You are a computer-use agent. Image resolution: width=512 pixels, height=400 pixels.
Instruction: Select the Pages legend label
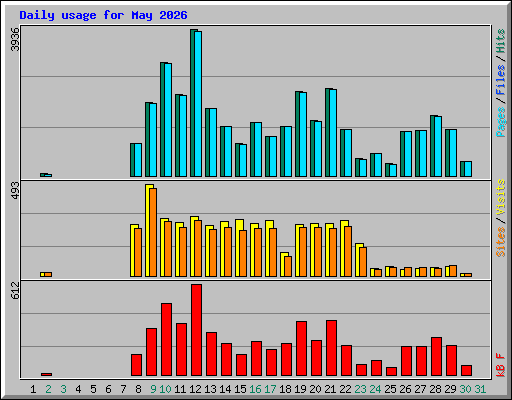point(500,122)
